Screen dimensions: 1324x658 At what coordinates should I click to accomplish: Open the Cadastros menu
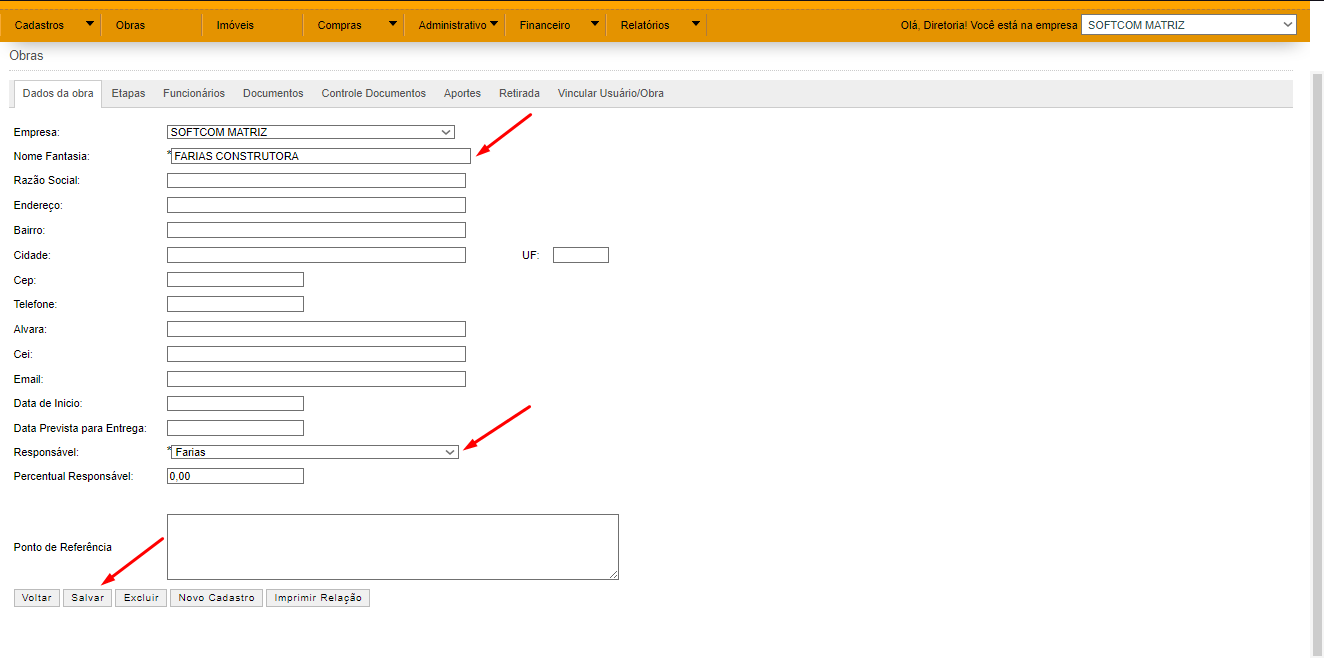tap(40, 25)
